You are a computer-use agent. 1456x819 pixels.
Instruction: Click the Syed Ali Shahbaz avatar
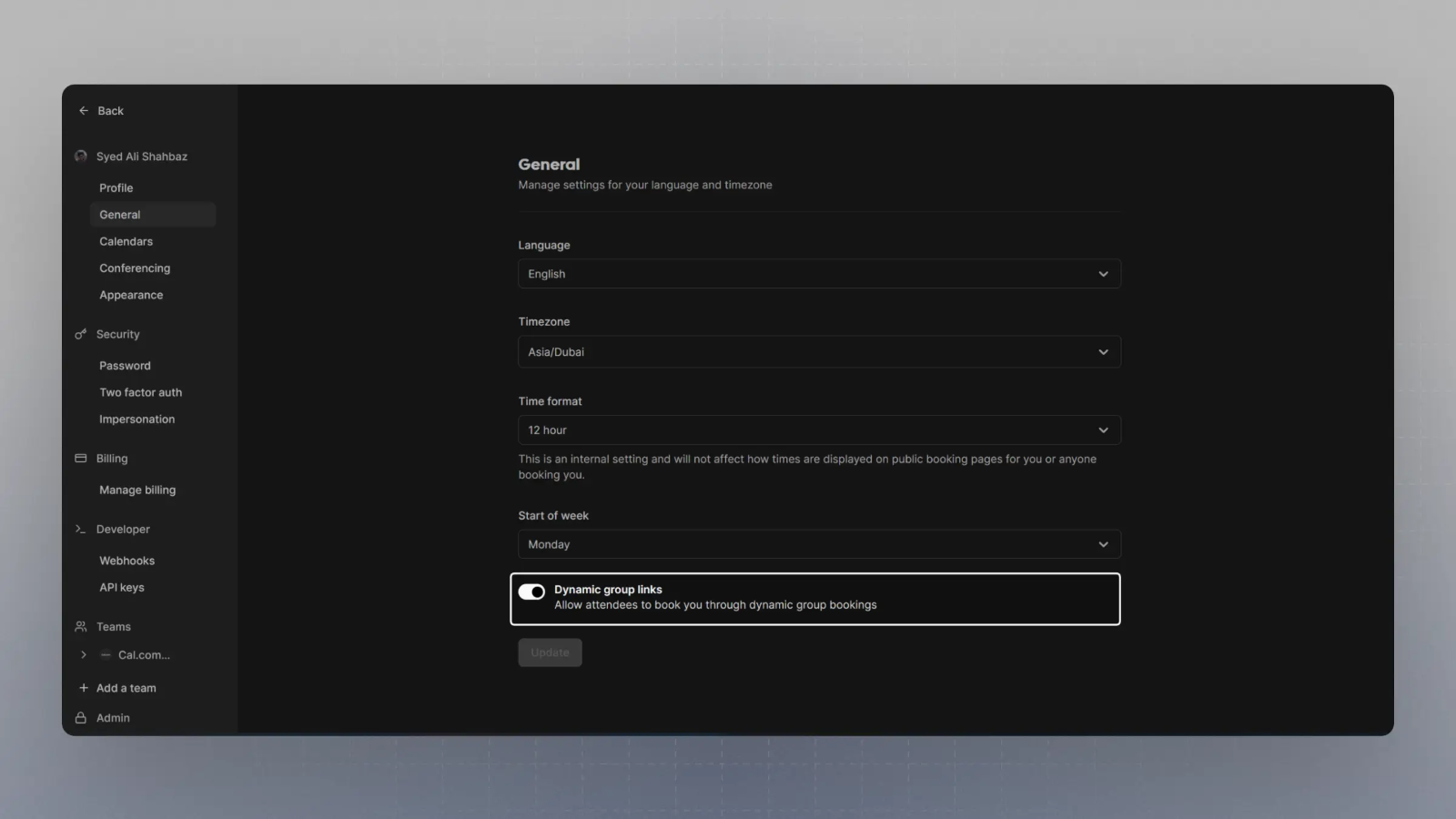coord(81,157)
